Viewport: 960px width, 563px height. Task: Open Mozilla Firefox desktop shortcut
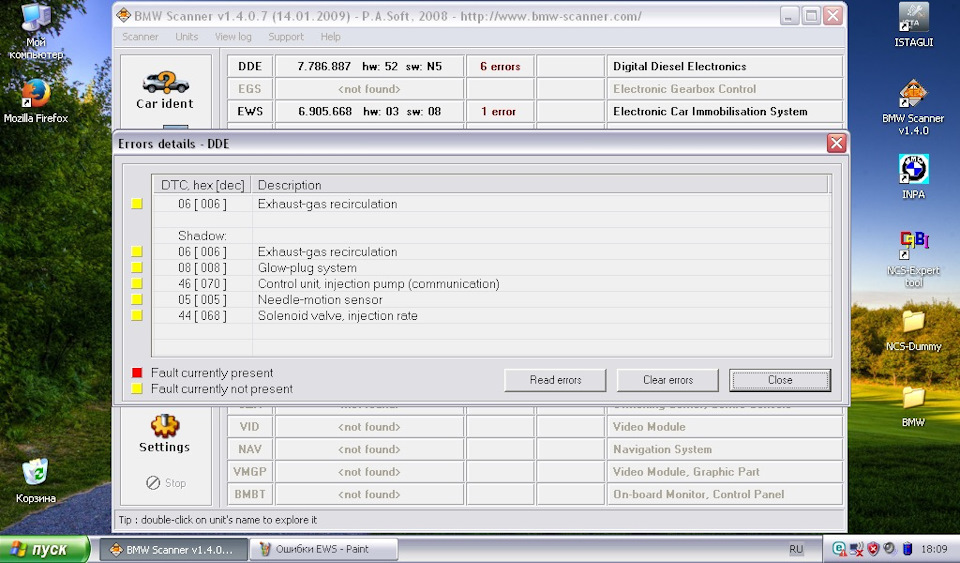point(36,93)
